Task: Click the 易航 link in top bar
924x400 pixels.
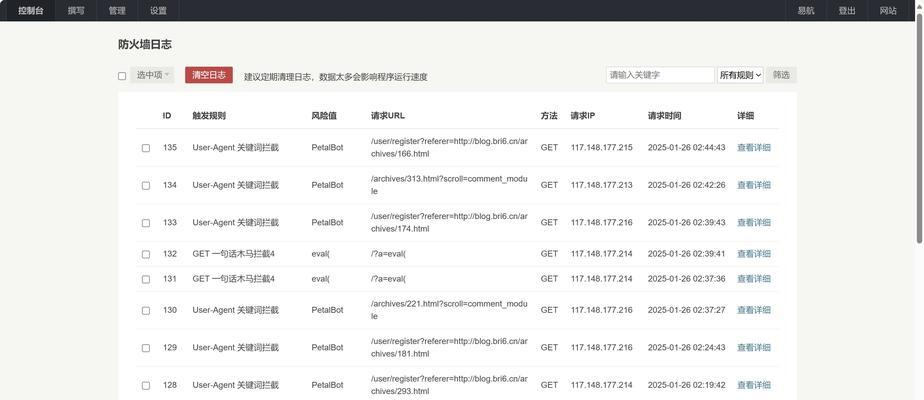Action: point(806,11)
